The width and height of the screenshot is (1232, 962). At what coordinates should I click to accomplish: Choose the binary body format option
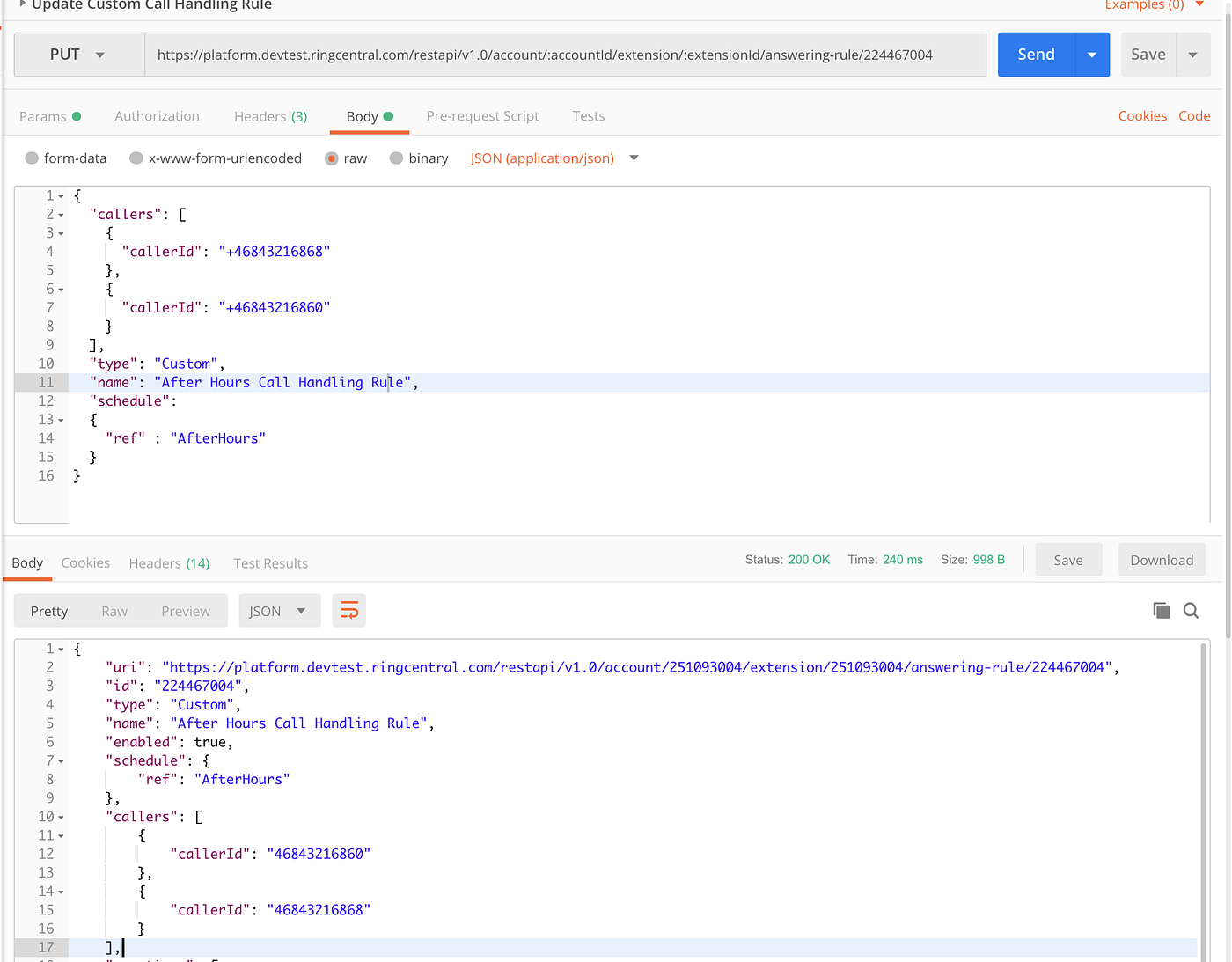pos(396,158)
